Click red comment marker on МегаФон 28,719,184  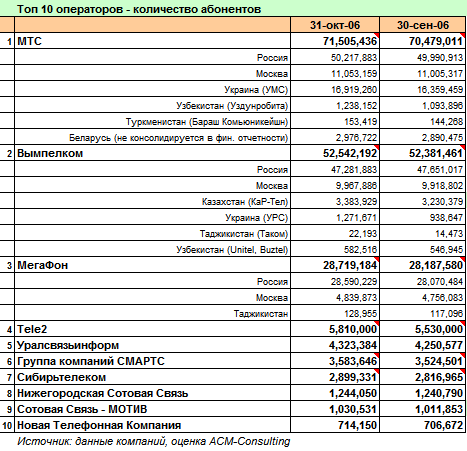[x=377, y=259]
